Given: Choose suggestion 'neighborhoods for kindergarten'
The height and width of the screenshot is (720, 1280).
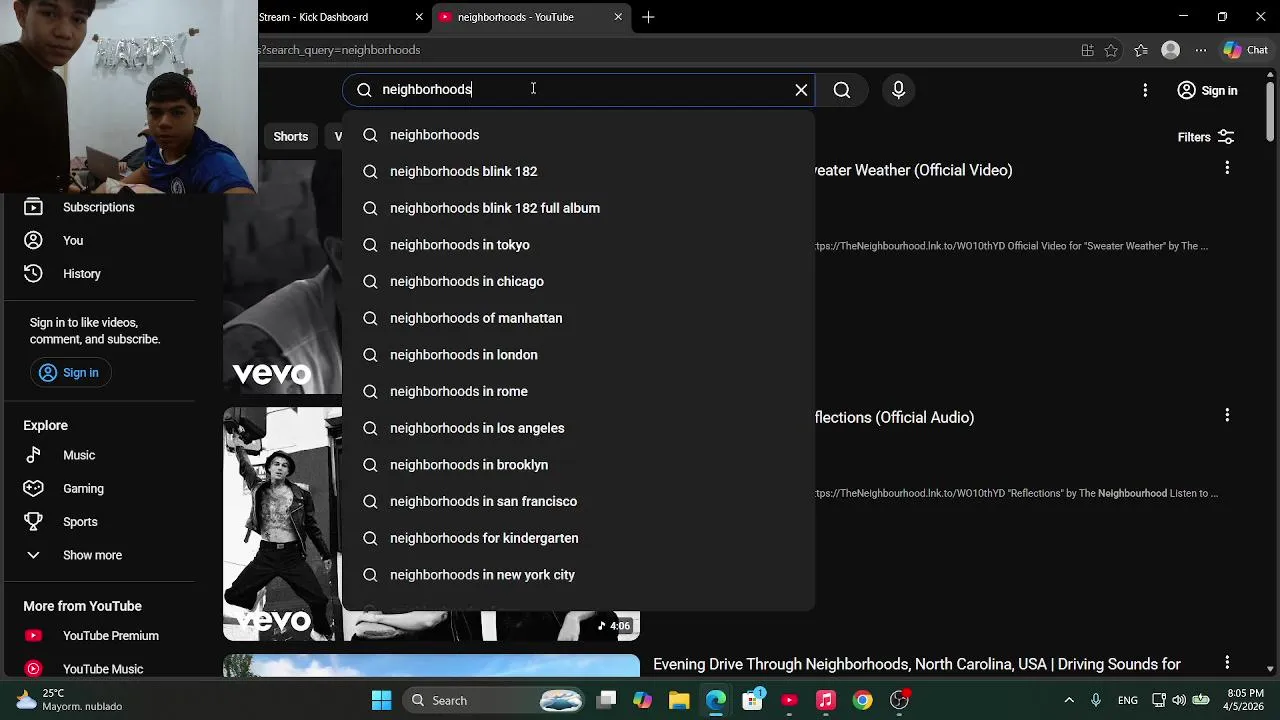Looking at the screenshot, I should [x=578, y=538].
